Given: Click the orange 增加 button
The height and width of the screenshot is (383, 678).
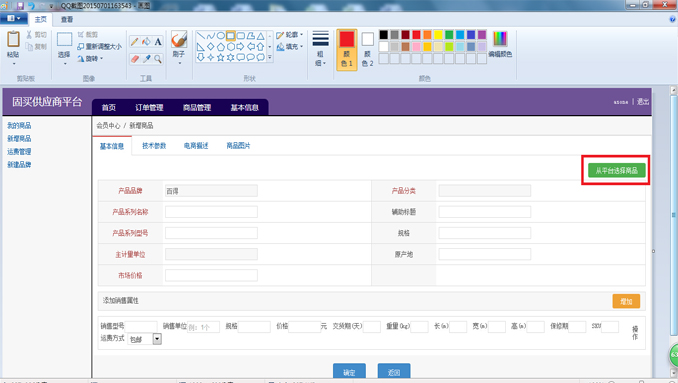Looking at the screenshot, I should (626, 301).
